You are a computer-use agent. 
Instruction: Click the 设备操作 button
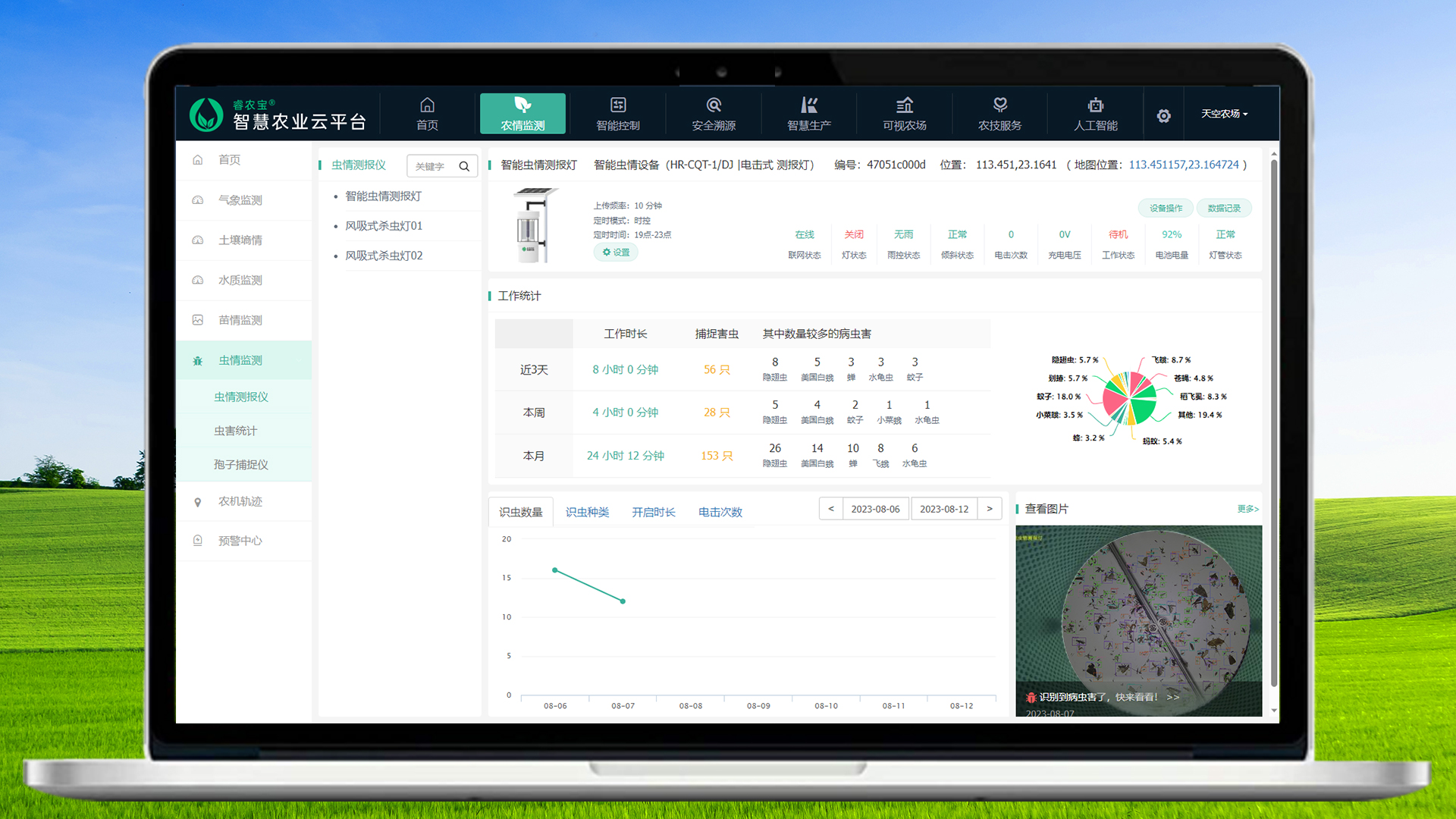pos(1166,208)
